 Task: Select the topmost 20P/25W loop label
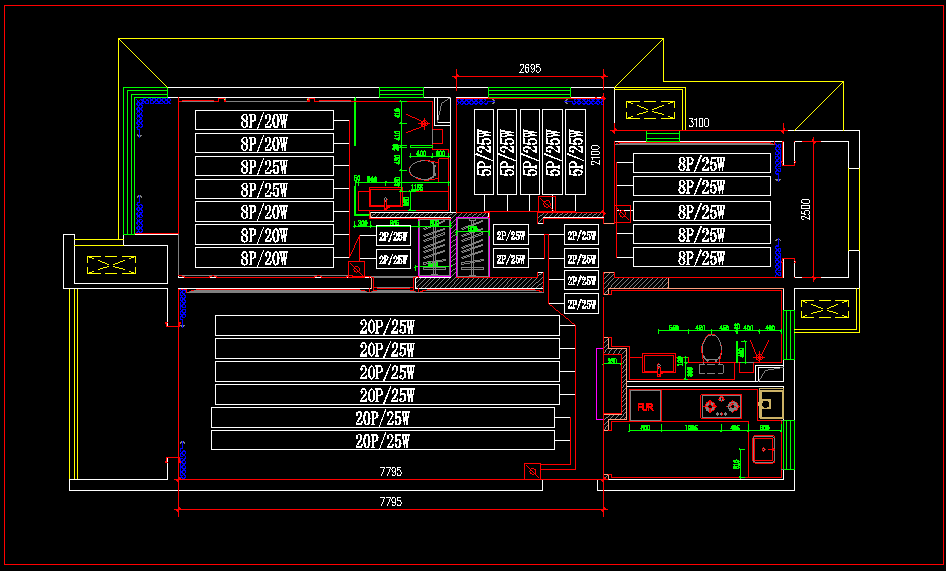coord(387,327)
